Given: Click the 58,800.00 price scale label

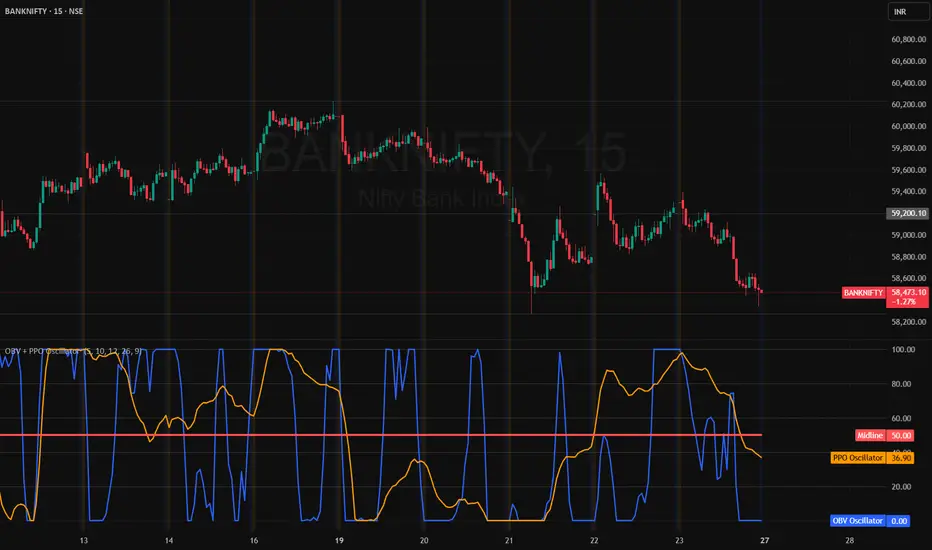Looking at the screenshot, I should pos(909,257).
